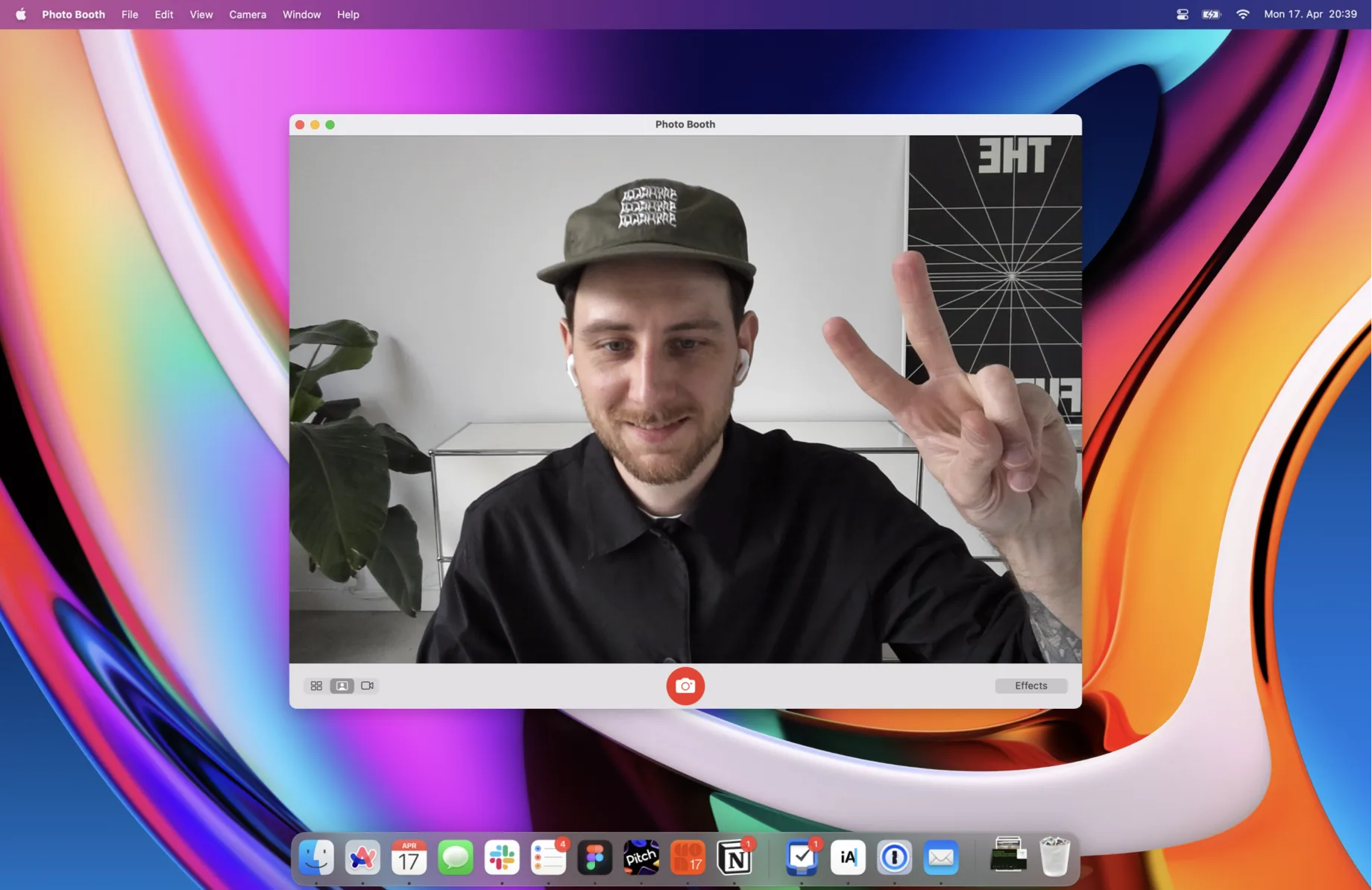The width and height of the screenshot is (1372, 890).
Task: Click the live camera preview
Action: (685, 399)
